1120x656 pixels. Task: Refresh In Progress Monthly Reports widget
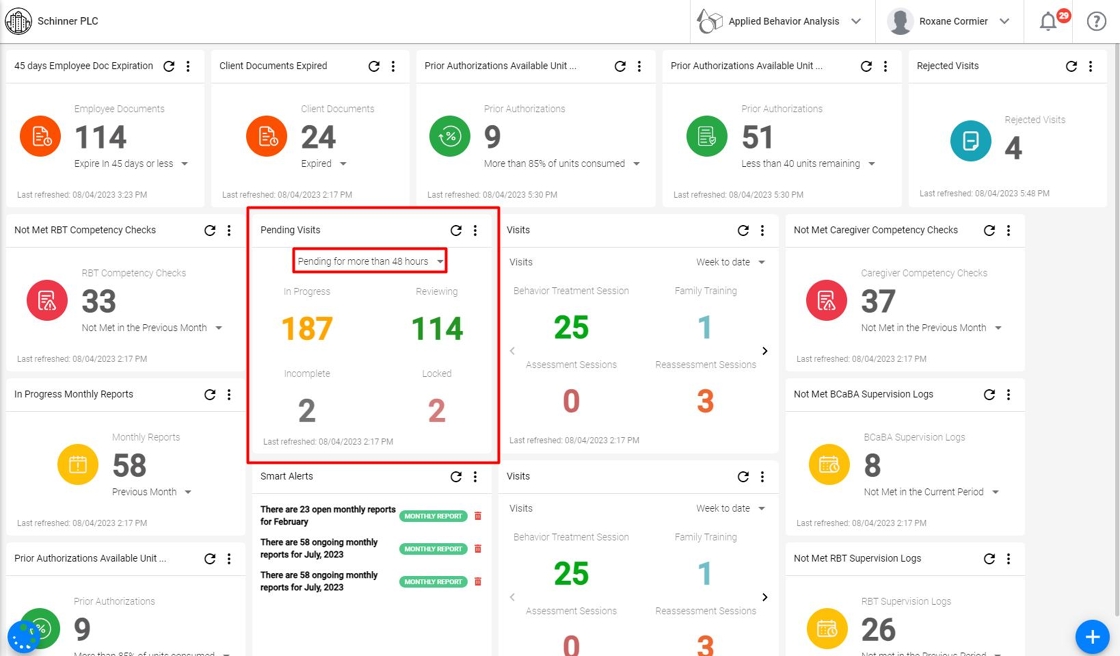click(x=210, y=394)
